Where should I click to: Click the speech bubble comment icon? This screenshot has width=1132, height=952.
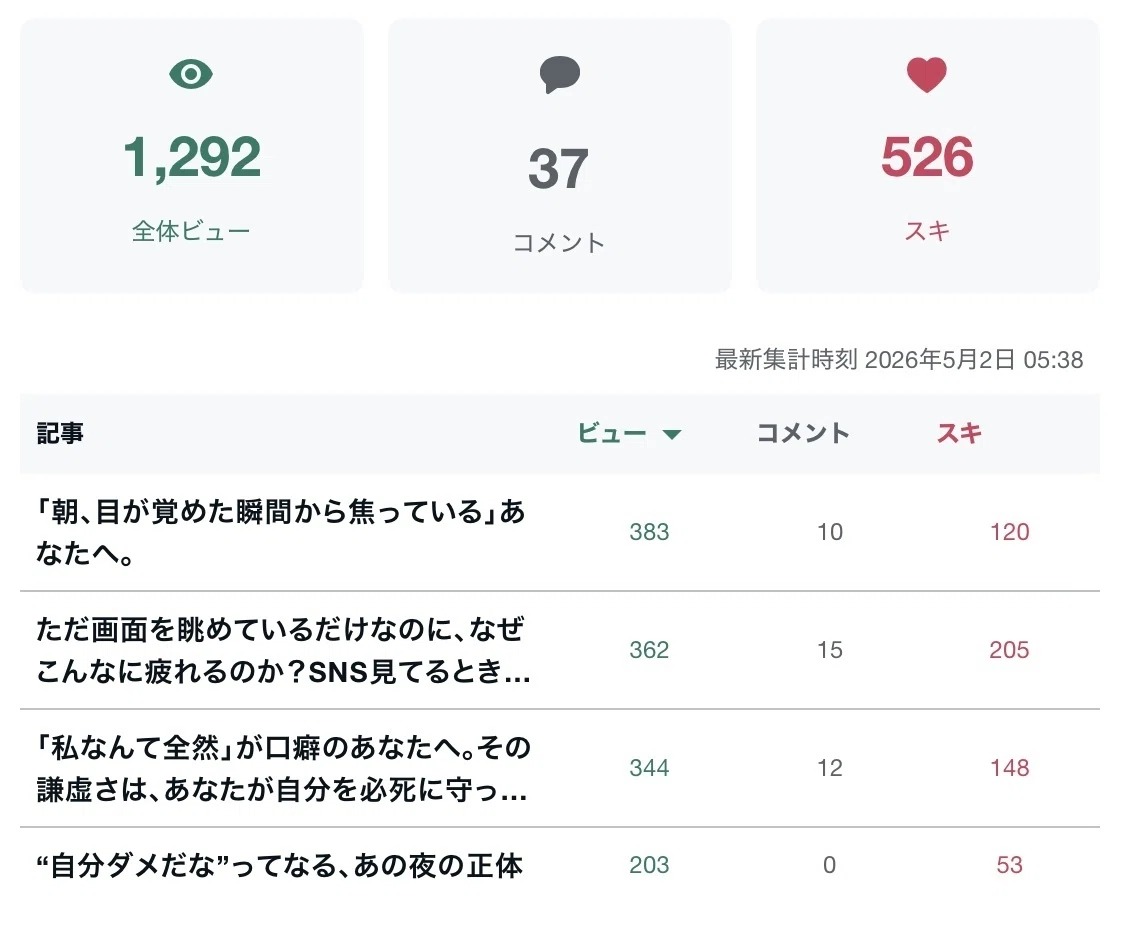coord(560,74)
